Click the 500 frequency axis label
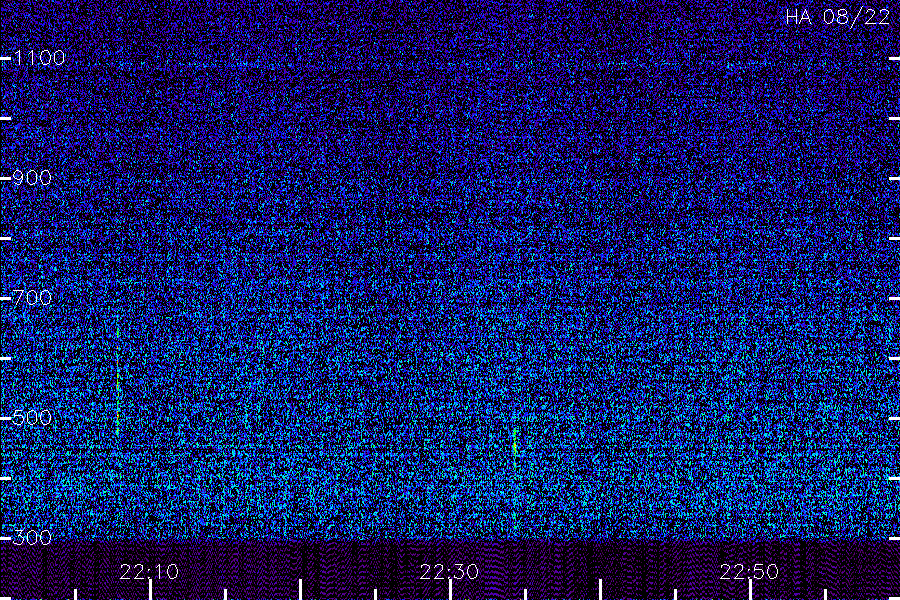 click(32, 418)
